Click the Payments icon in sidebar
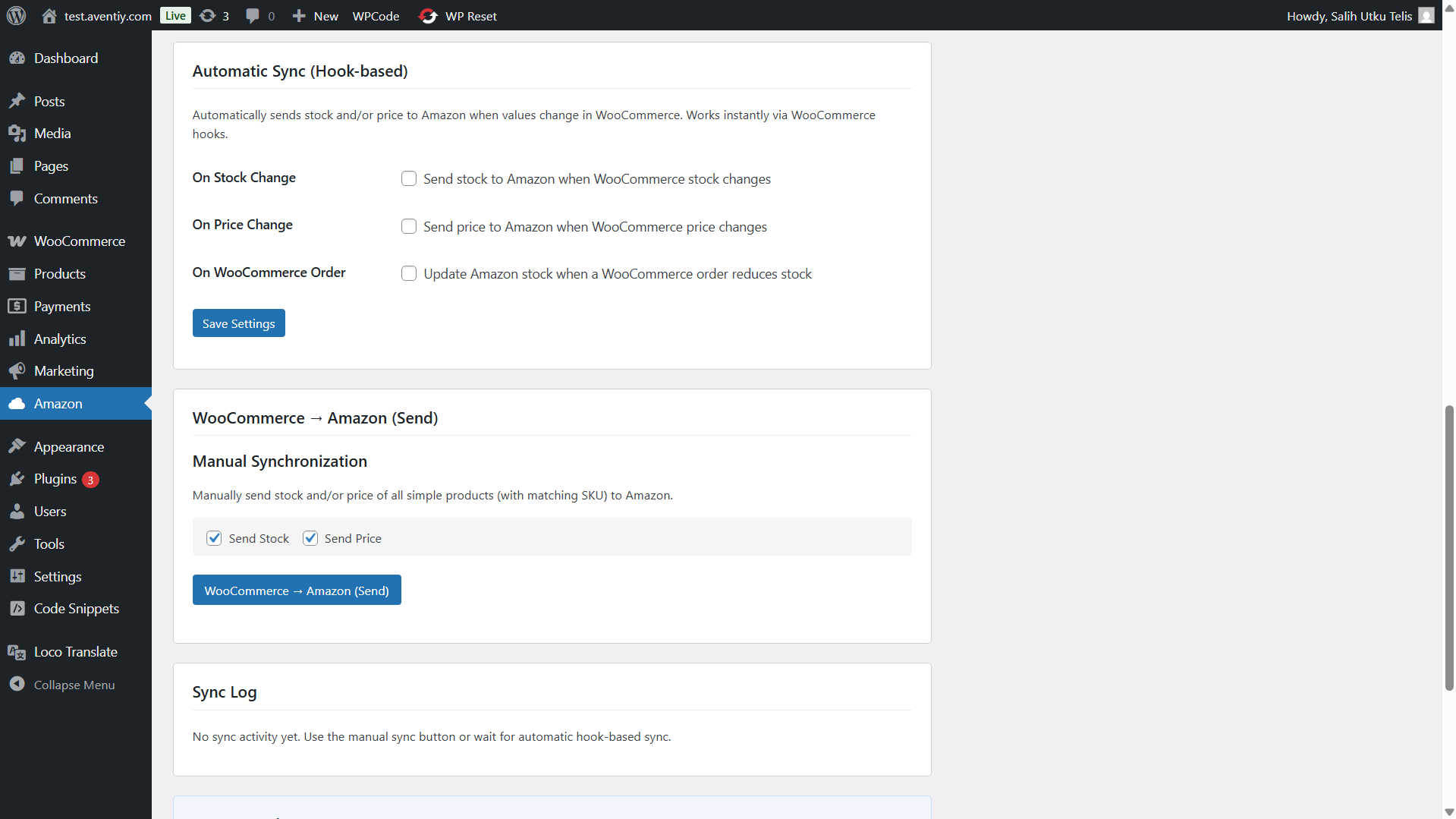Viewport: 1456px width, 819px height. point(17,306)
